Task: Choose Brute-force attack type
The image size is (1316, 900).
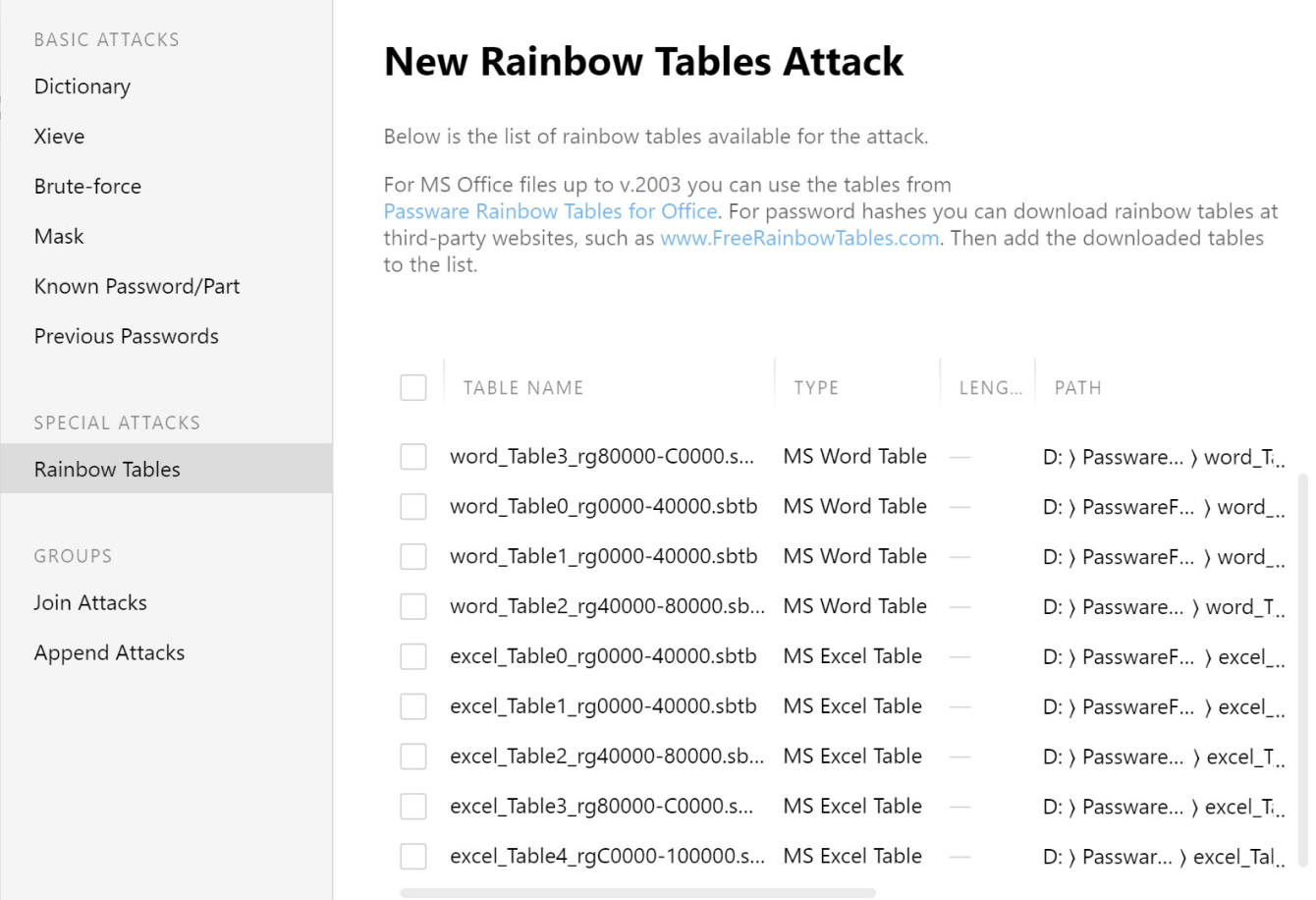Action: [x=87, y=187]
